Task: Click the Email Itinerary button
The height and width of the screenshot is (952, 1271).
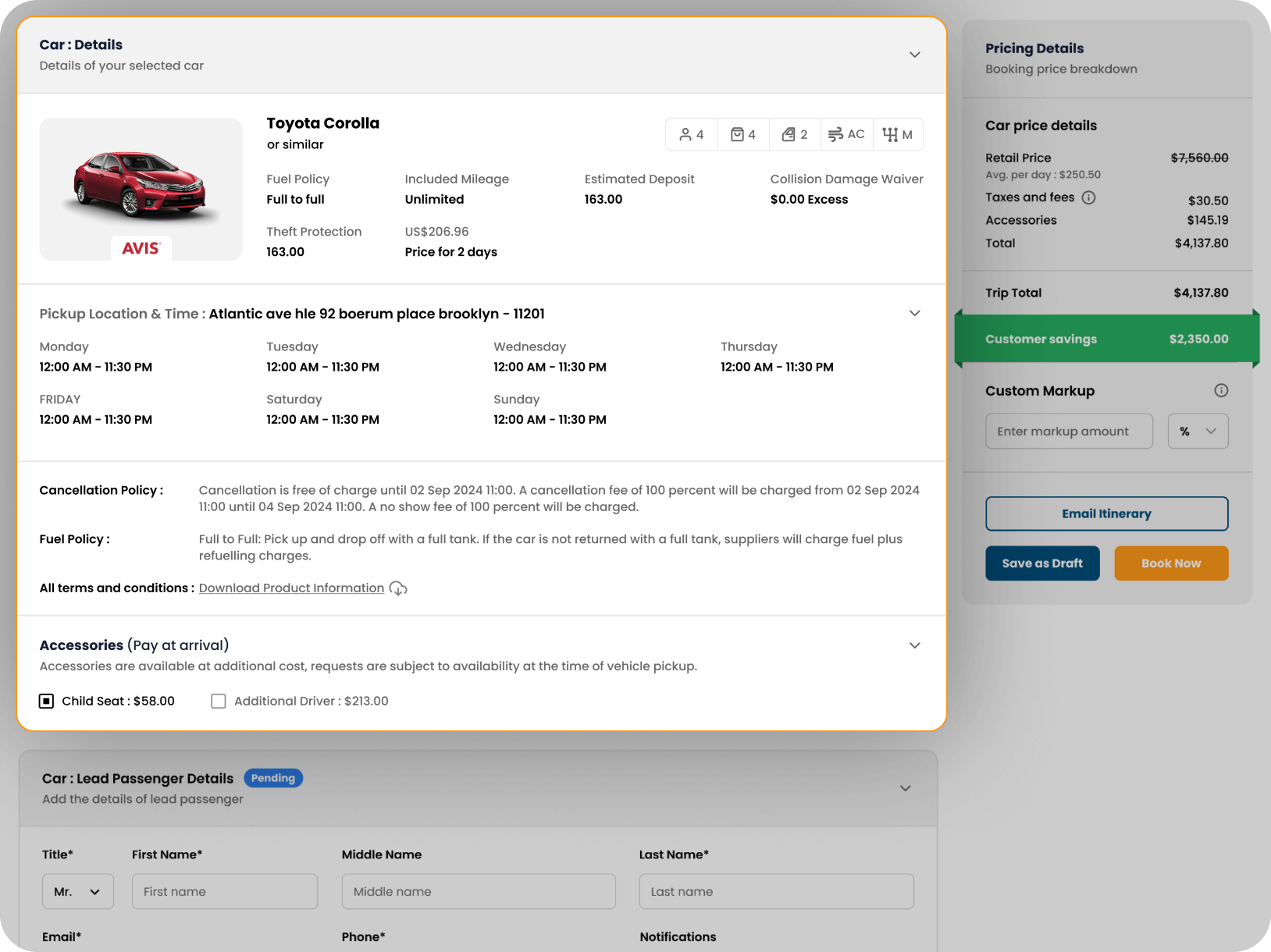Action: coord(1106,513)
